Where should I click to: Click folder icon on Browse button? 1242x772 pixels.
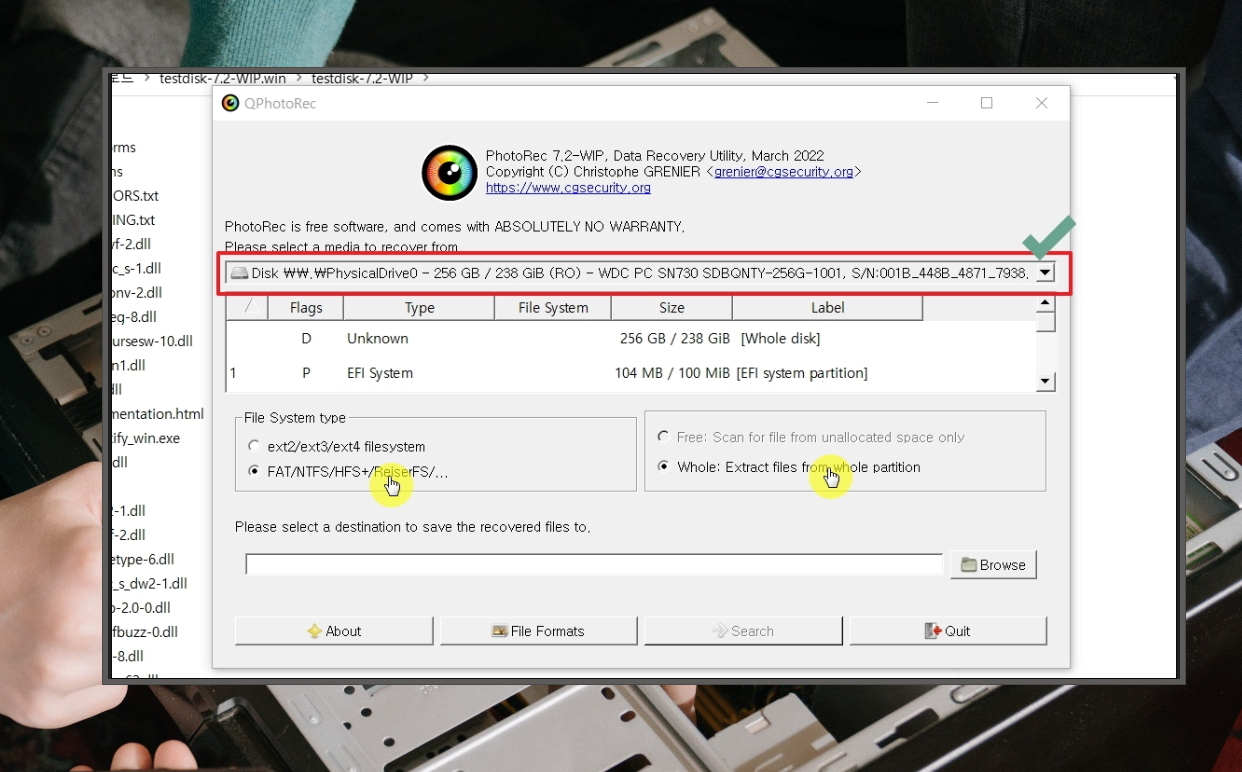pyautogui.click(x=968, y=565)
